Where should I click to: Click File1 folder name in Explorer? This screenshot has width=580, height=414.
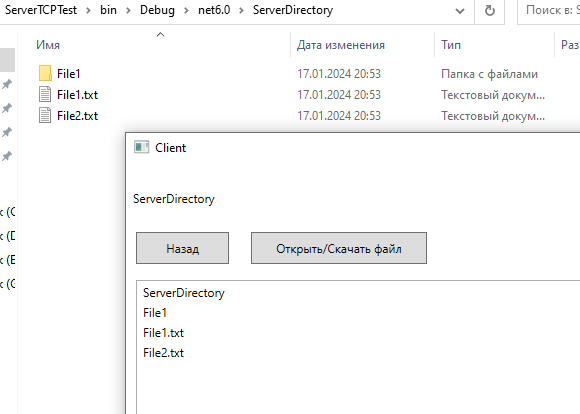coord(68,74)
